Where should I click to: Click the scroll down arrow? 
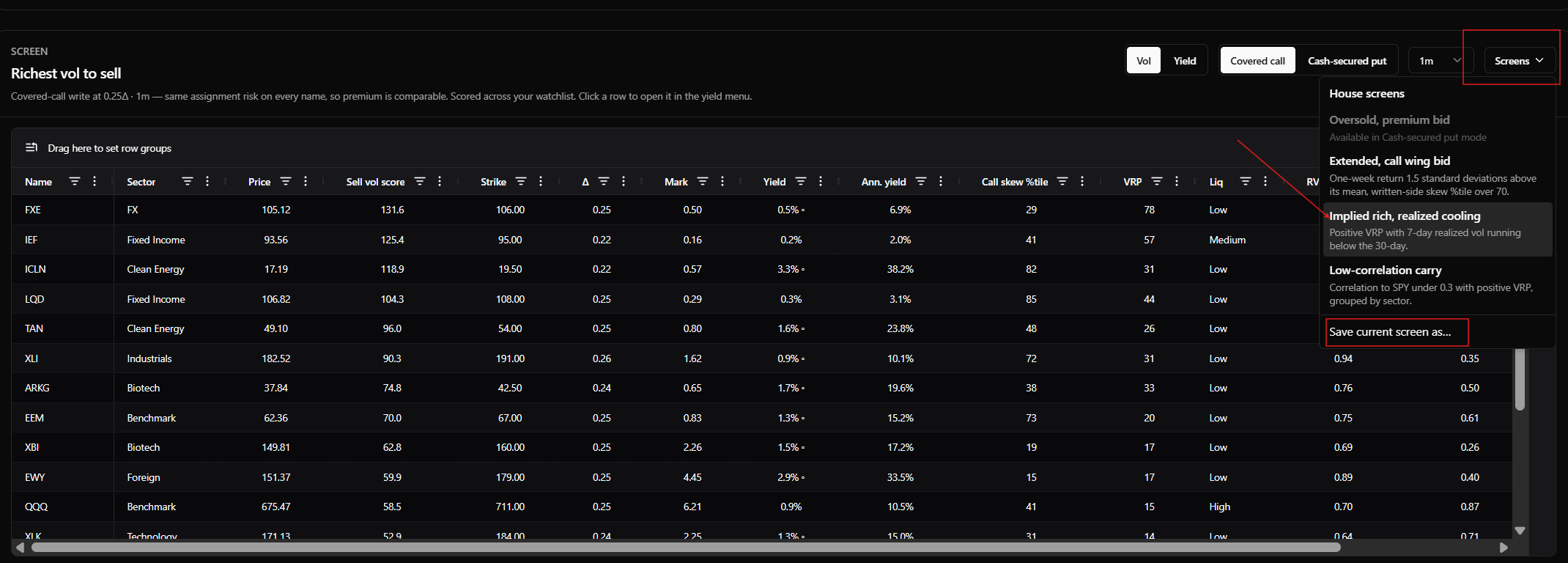tap(1520, 530)
